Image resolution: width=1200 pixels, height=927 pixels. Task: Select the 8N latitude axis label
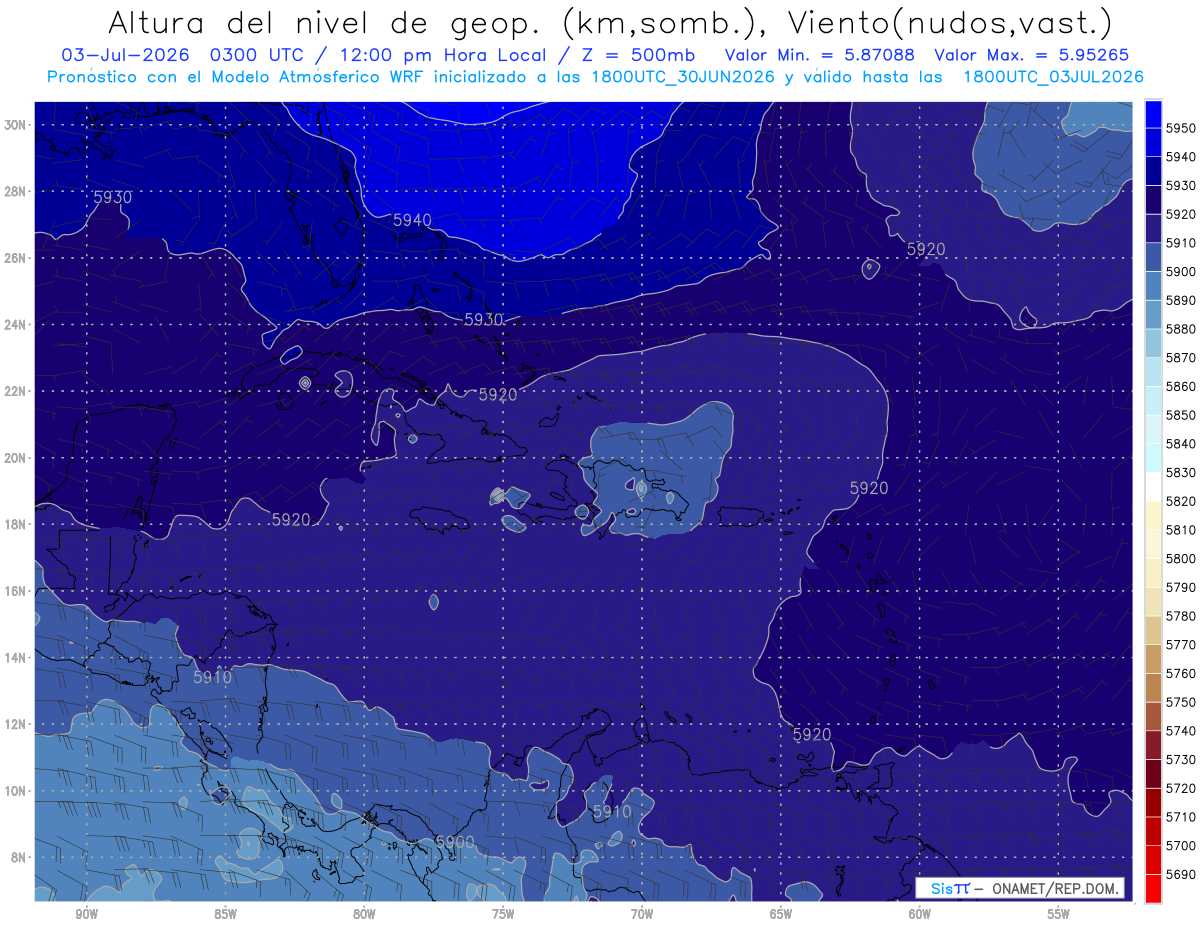pyautogui.click(x=19, y=858)
